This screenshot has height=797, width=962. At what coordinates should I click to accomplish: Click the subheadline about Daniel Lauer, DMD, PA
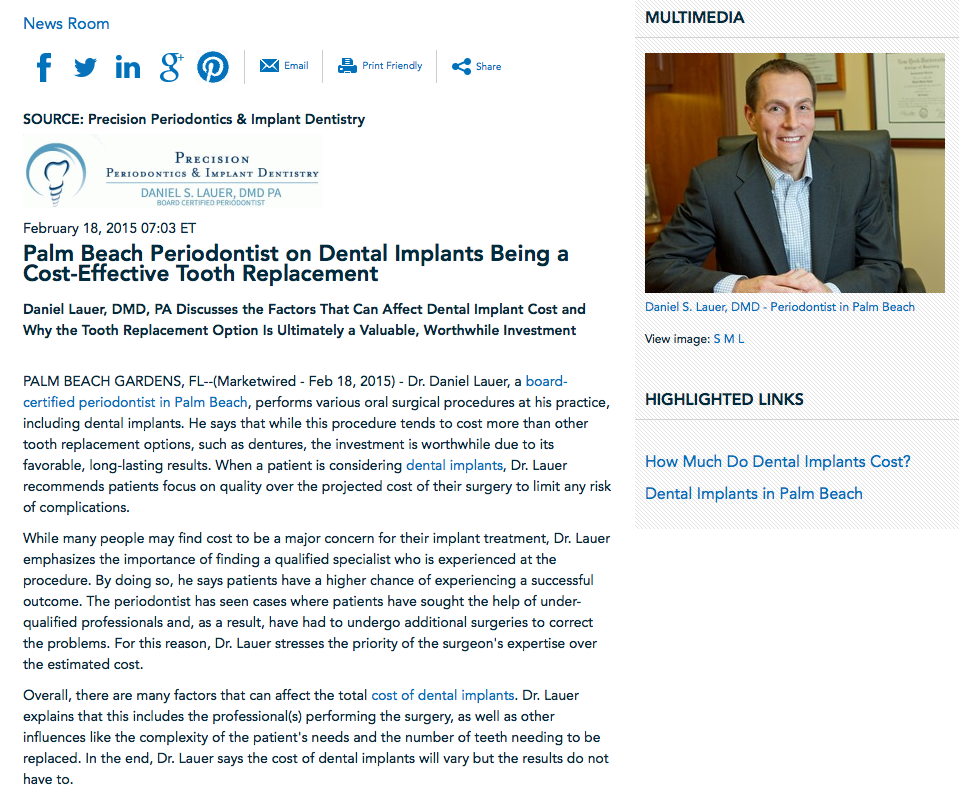(304, 320)
